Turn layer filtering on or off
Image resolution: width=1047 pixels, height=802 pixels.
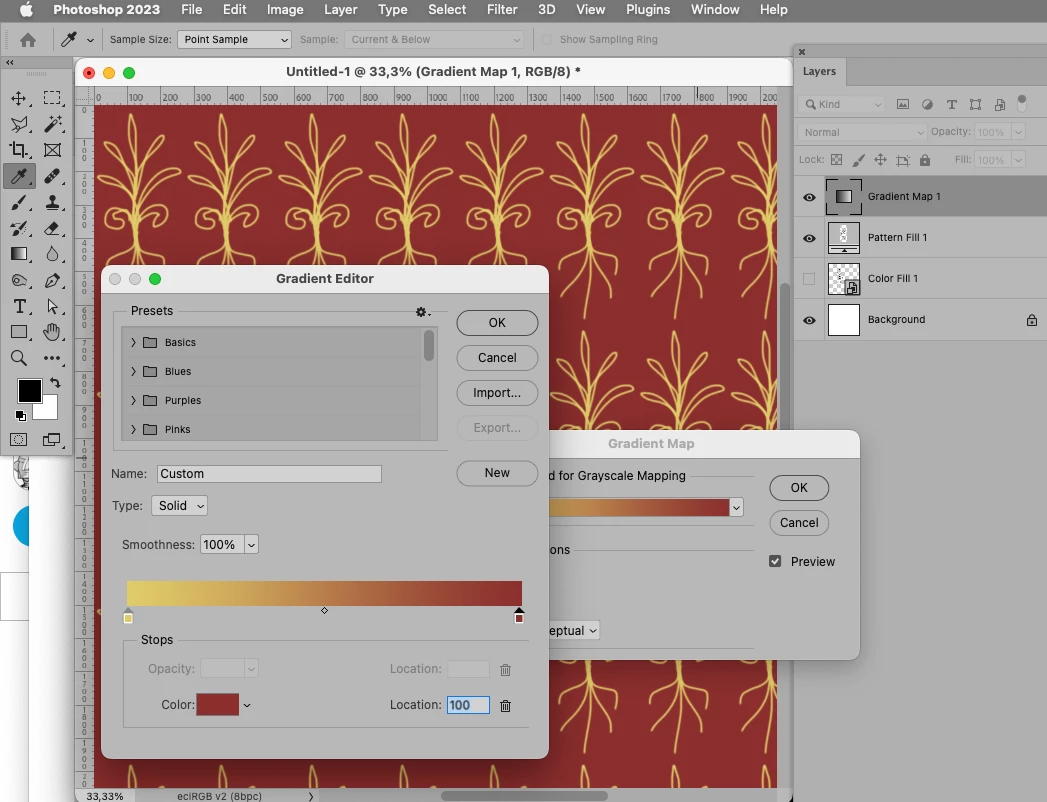pos(1022,103)
